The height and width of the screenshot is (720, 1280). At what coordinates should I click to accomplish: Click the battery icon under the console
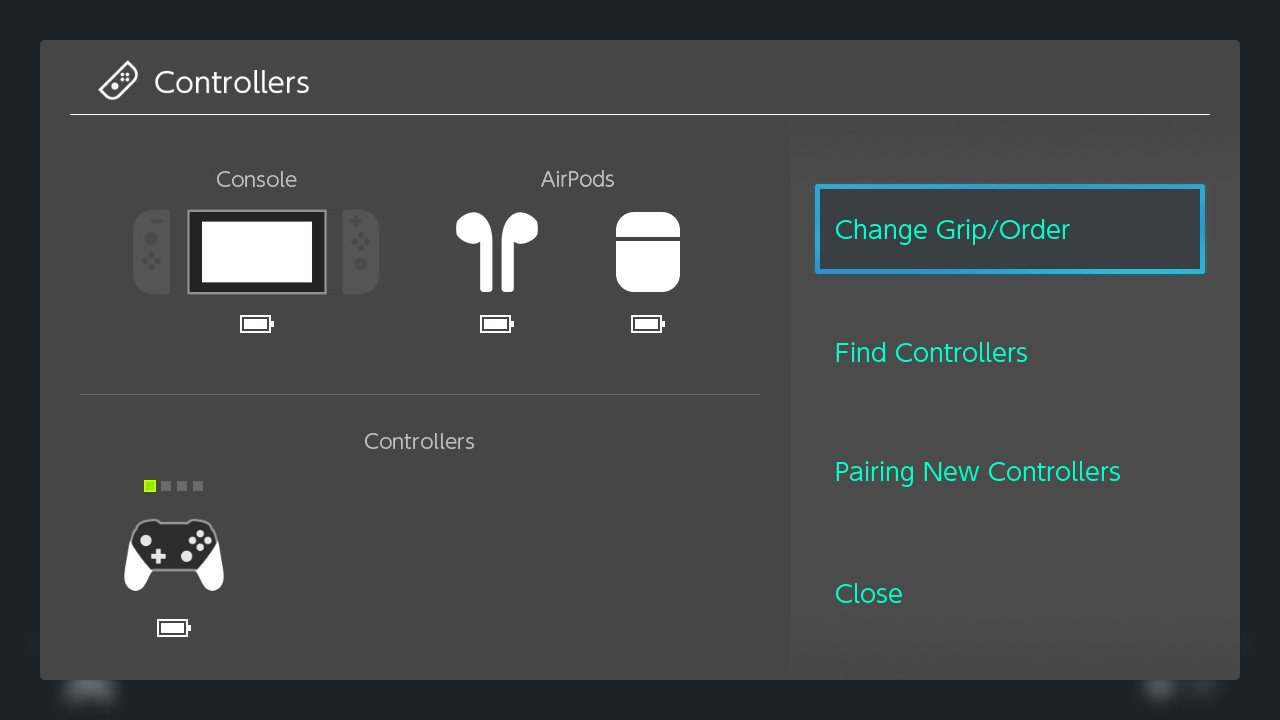coord(257,324)
